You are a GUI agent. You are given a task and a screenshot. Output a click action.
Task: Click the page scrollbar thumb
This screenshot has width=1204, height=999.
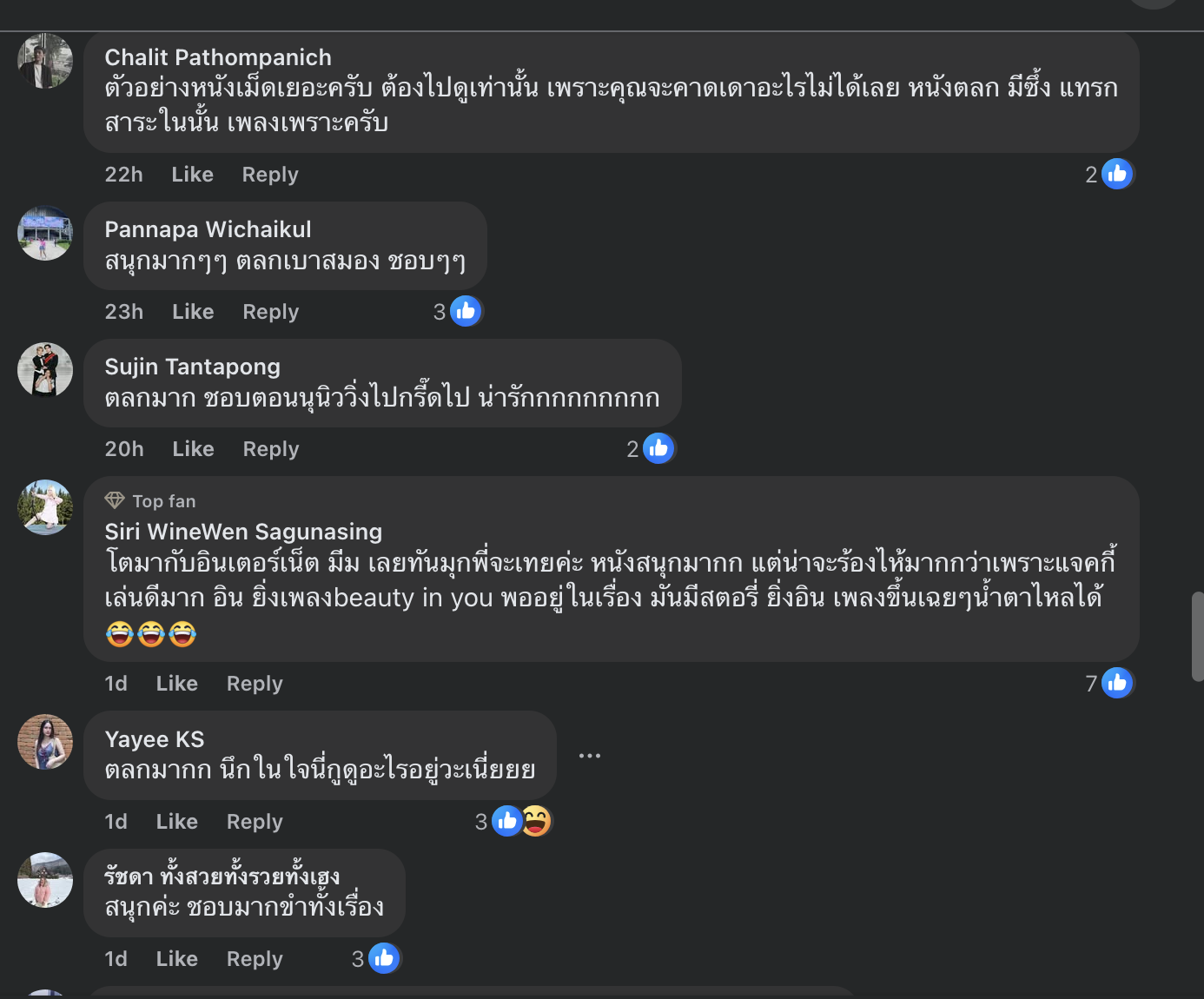(1197, 636)
